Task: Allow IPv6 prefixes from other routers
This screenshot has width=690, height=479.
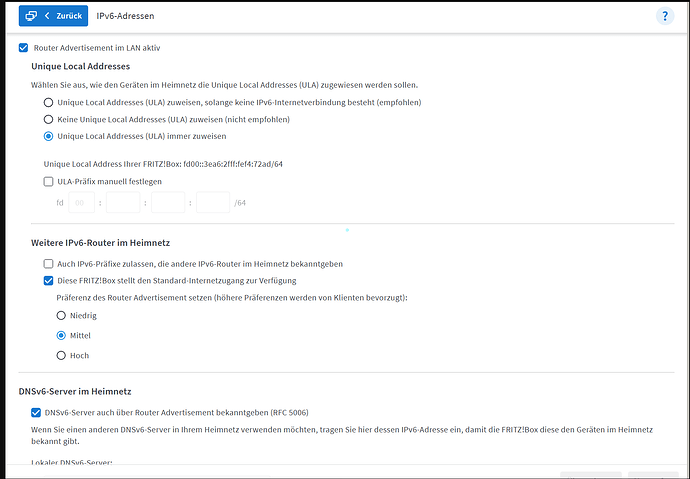Action: point(48,263)
